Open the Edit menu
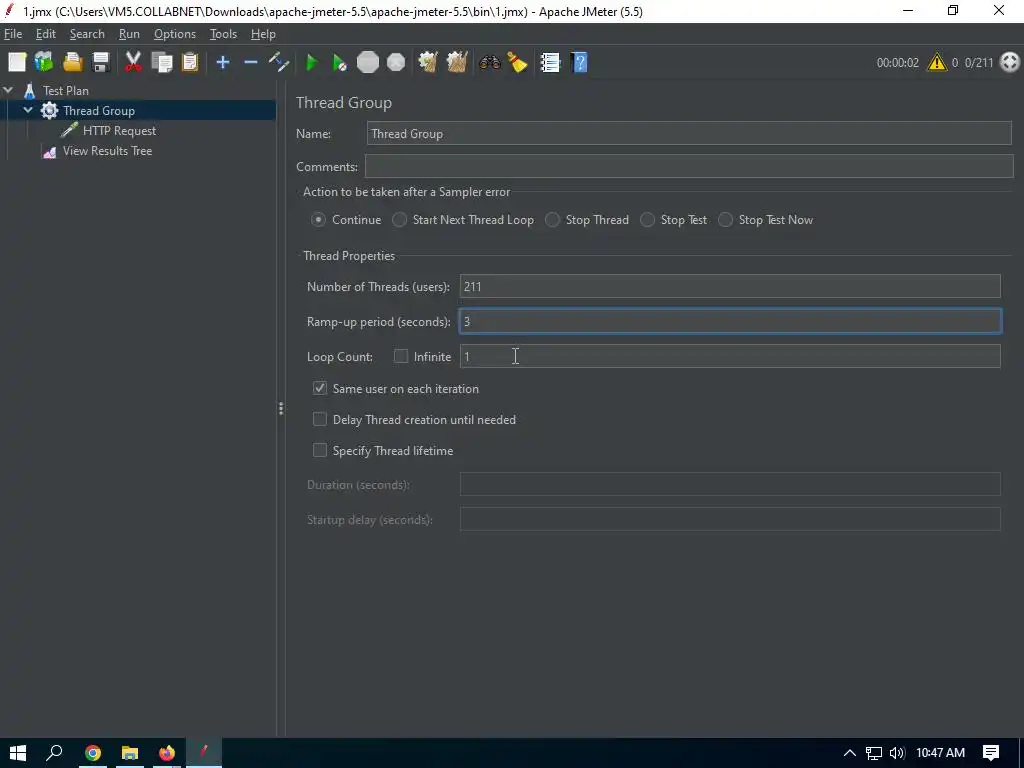 (46, 34)
